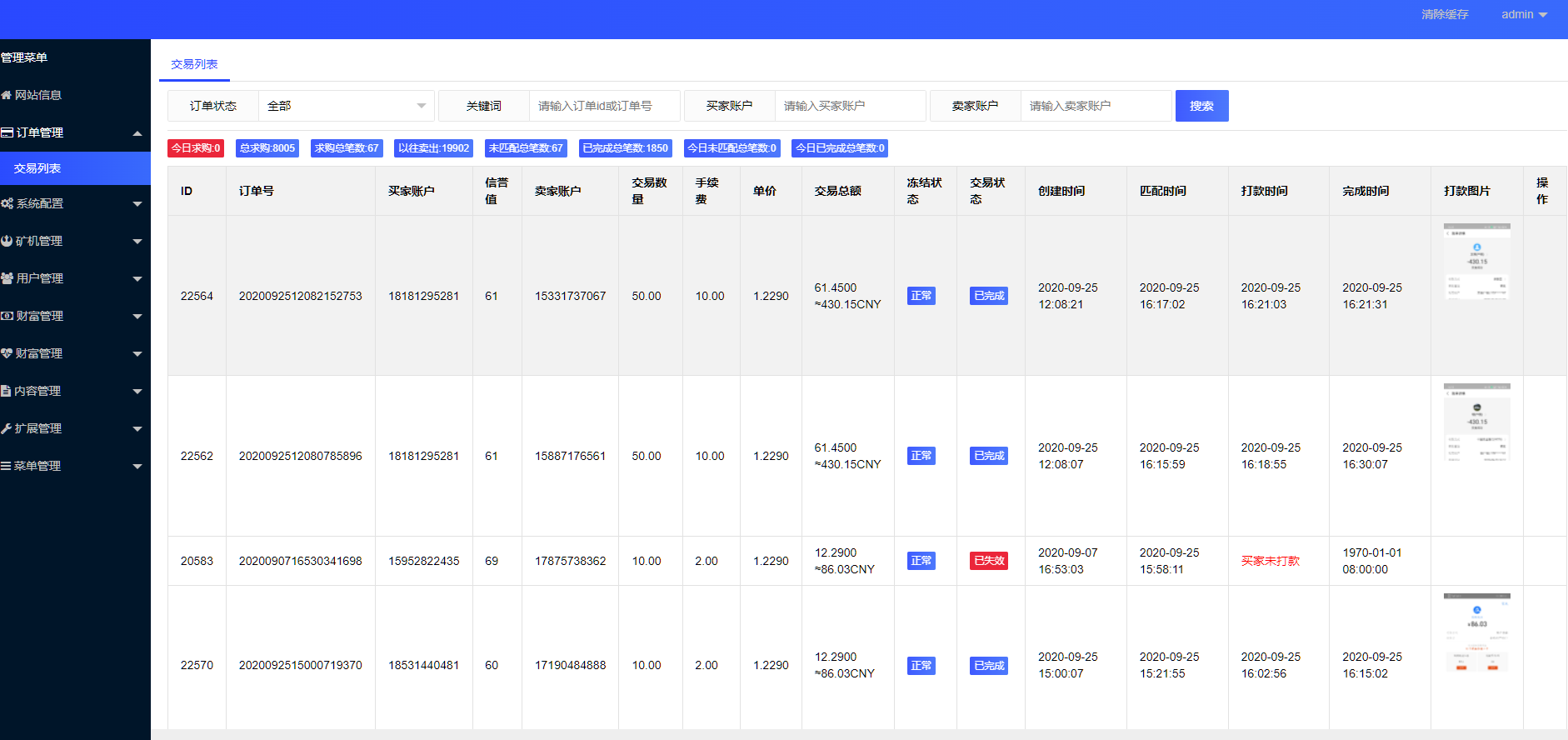Switch to the 交易列表 tab

(x=194, y=64)
